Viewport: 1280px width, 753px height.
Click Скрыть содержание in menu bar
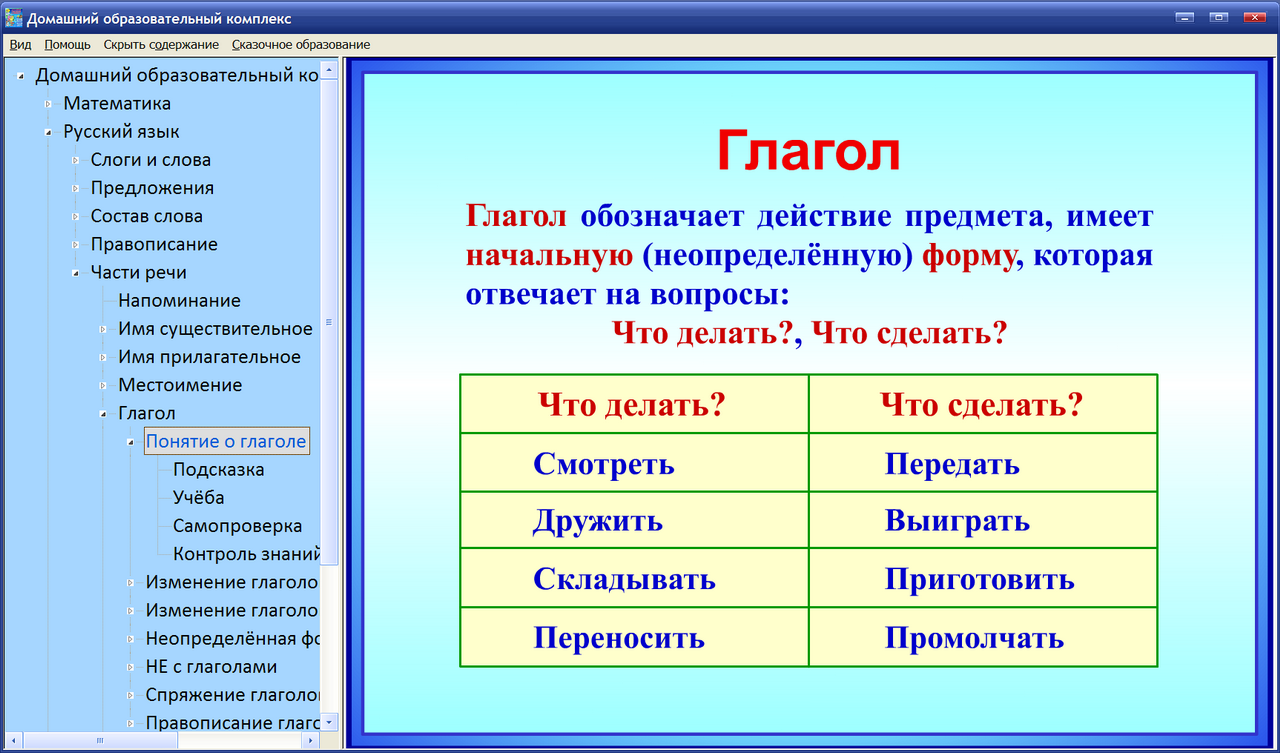(x=163, y=44)
